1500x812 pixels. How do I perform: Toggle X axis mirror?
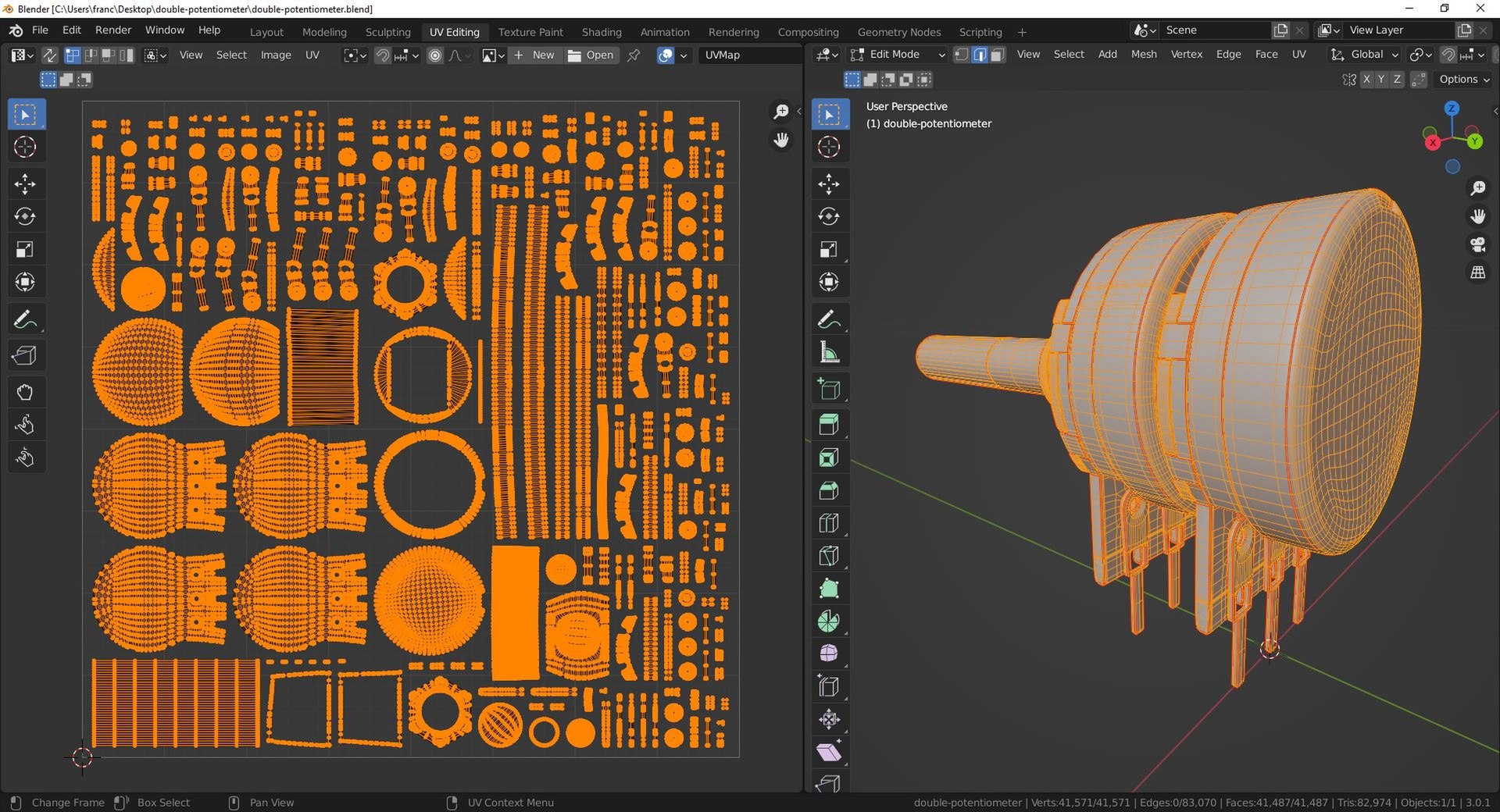(x=1366, y=80)
